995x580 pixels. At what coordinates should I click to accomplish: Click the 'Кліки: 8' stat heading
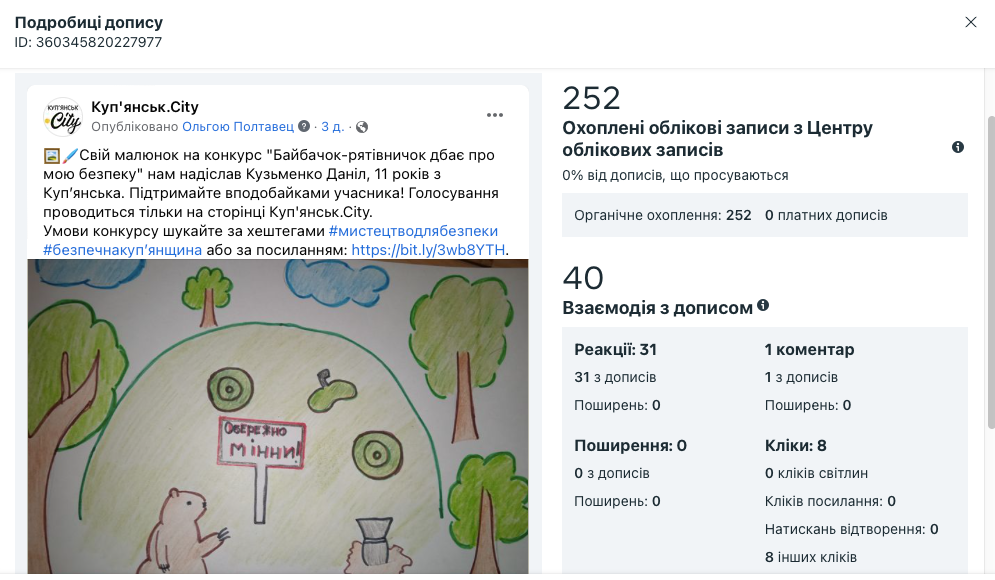(x=796, y=445)
